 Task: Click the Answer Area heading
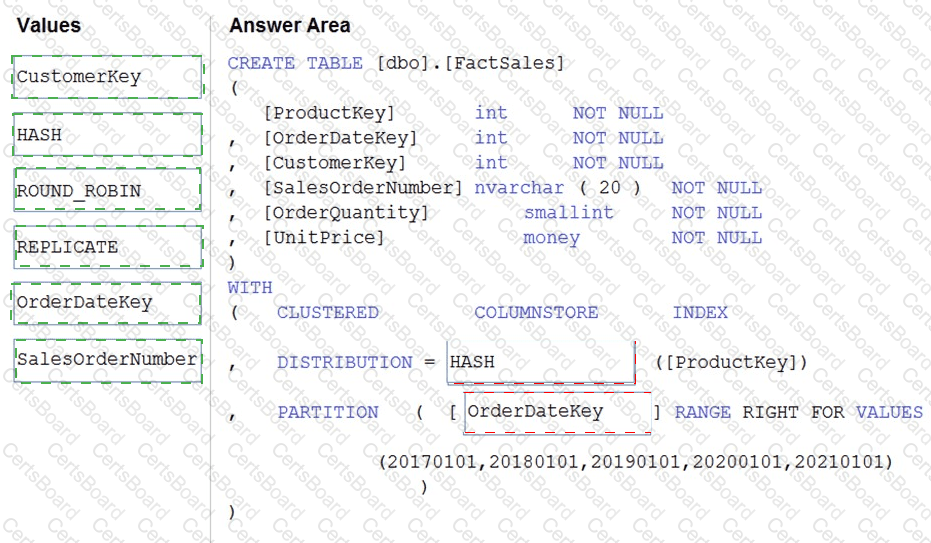[290, 26]
